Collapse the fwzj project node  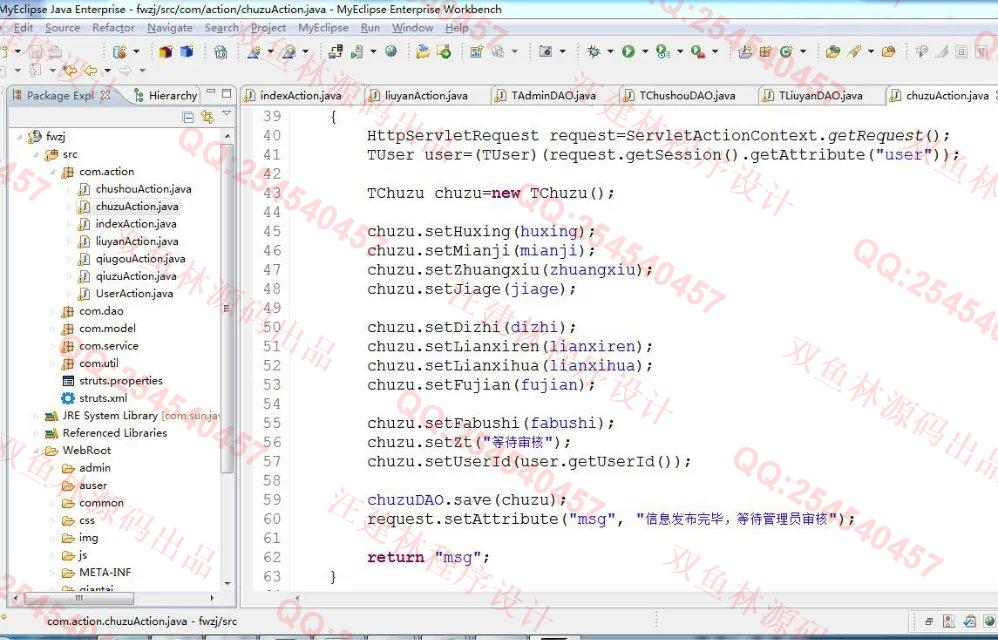pyautogui.click(x=20, y=136)
